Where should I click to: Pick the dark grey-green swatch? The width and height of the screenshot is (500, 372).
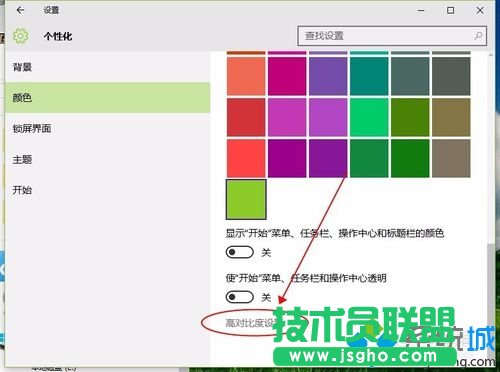tap(451, 76)
